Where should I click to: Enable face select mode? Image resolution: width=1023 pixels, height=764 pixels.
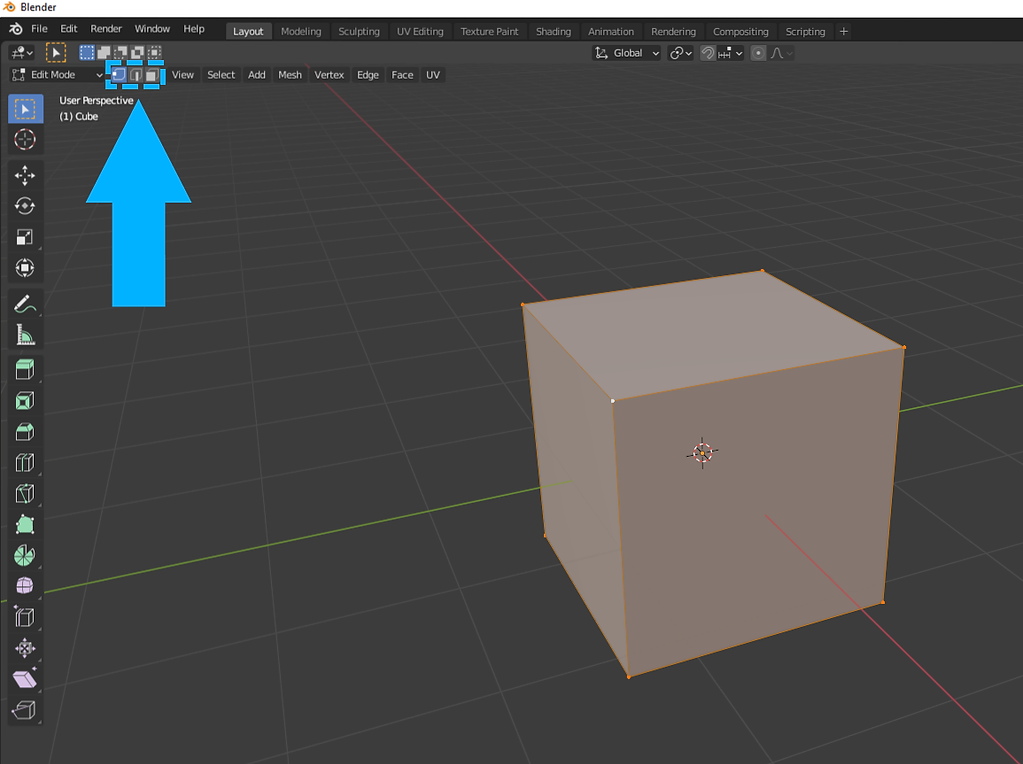(152, 75)
